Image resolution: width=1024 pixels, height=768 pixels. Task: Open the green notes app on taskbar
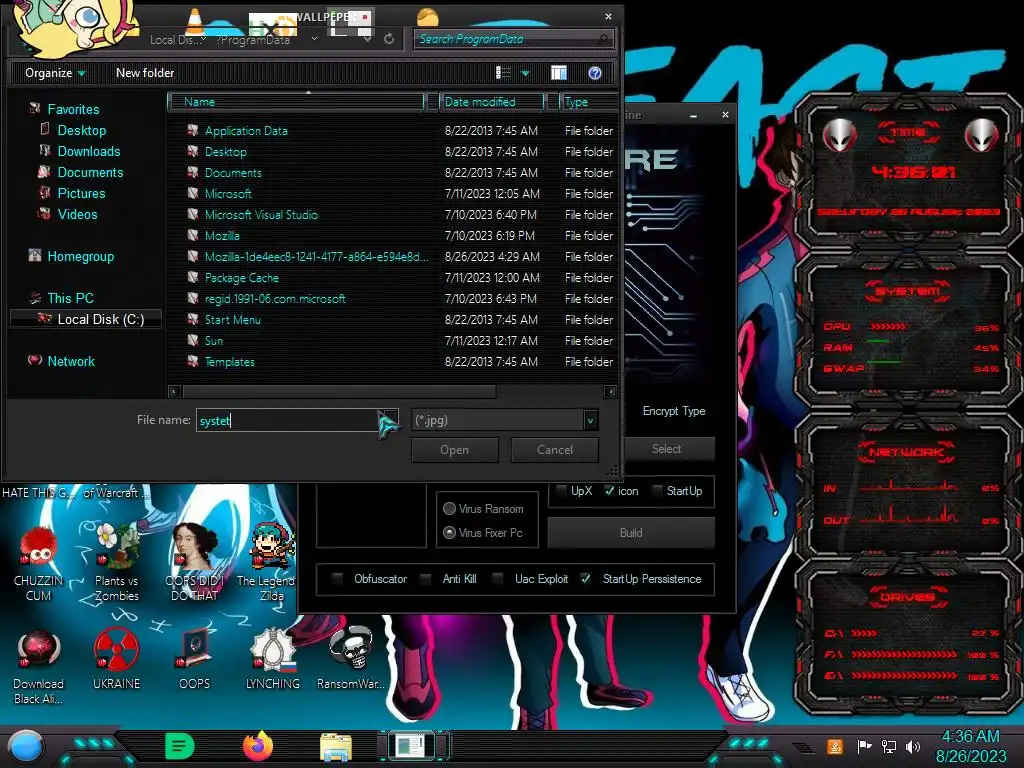pyautogui.click(x=180, y=746)
